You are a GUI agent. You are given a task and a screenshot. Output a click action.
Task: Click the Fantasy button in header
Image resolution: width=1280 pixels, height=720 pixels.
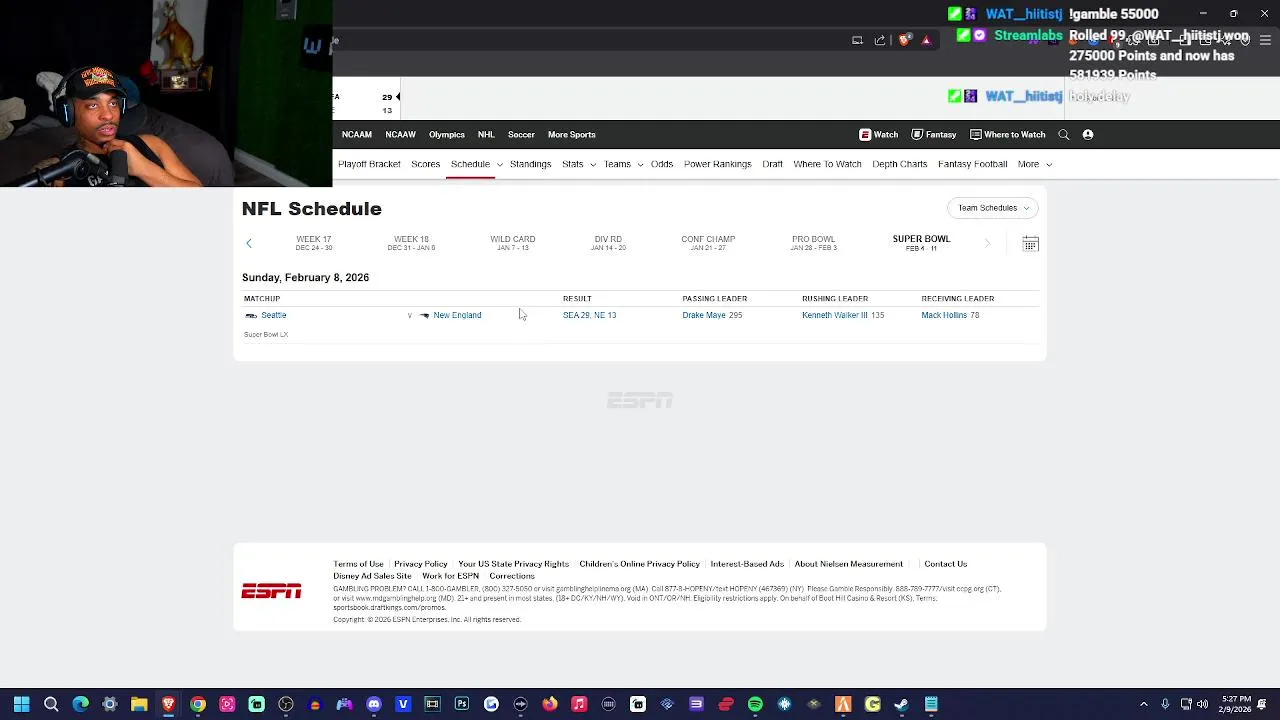pyautogui.click(x=934, y=135)
